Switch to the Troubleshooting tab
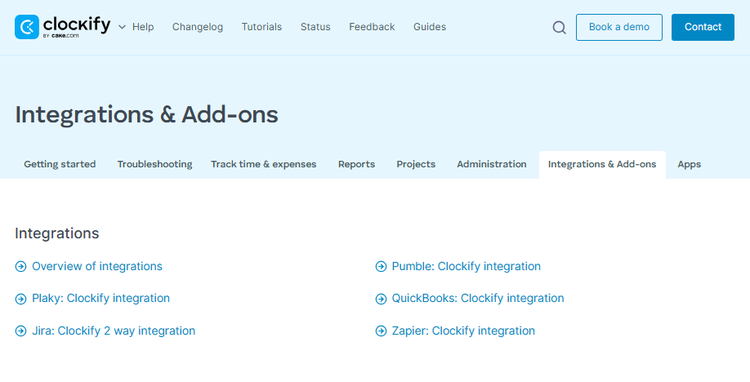Viewport: 750px width, 382px height. (155, 164)
